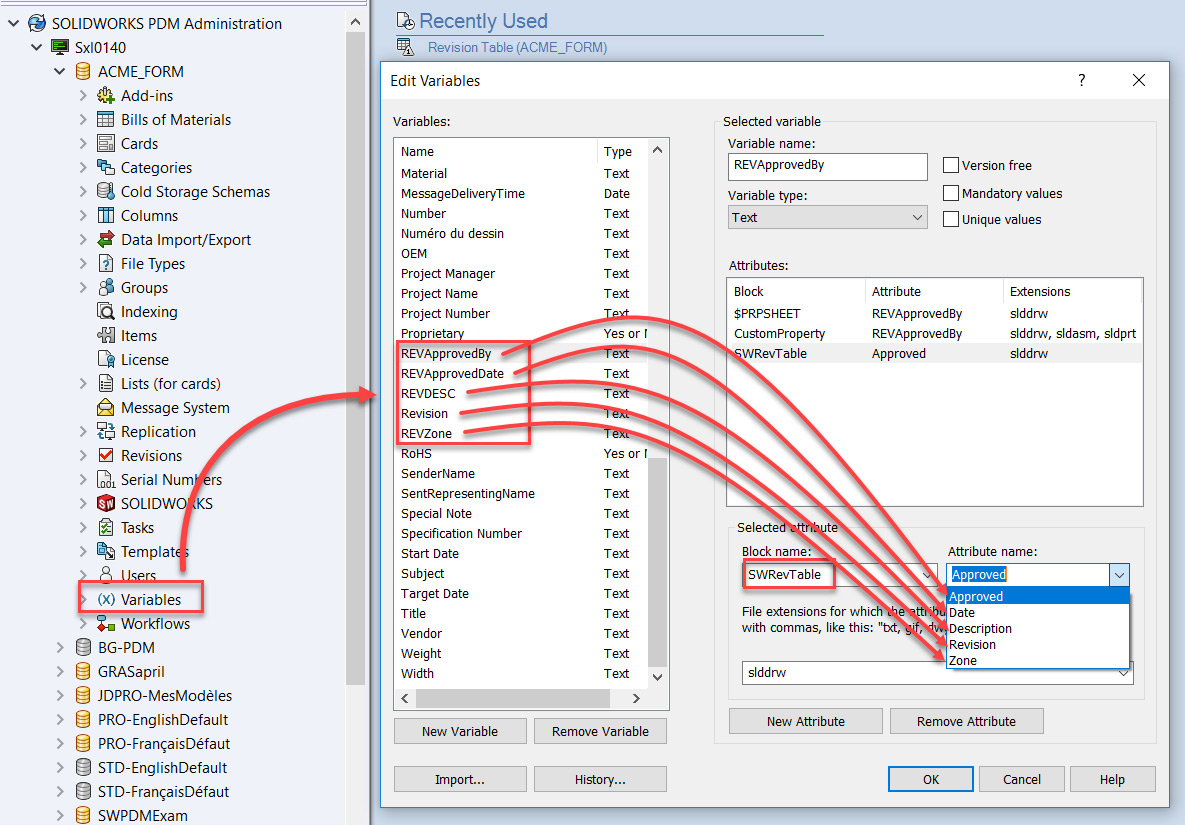Click the Templates icon

coord(106,552)
